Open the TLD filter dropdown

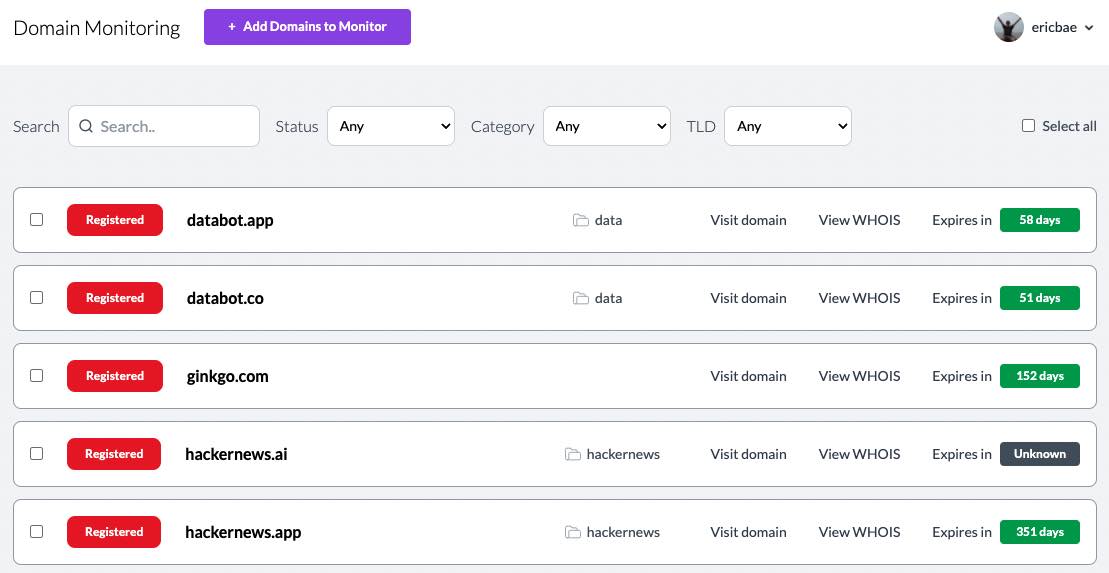point(788,126)
